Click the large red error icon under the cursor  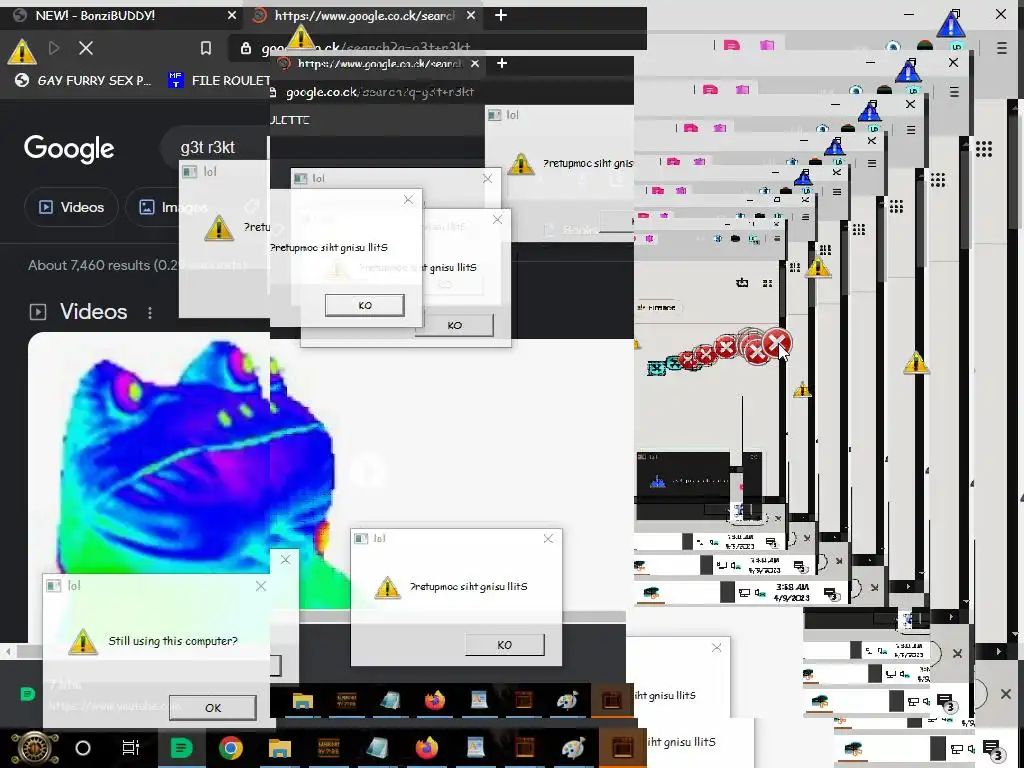(x=776, y=344)
